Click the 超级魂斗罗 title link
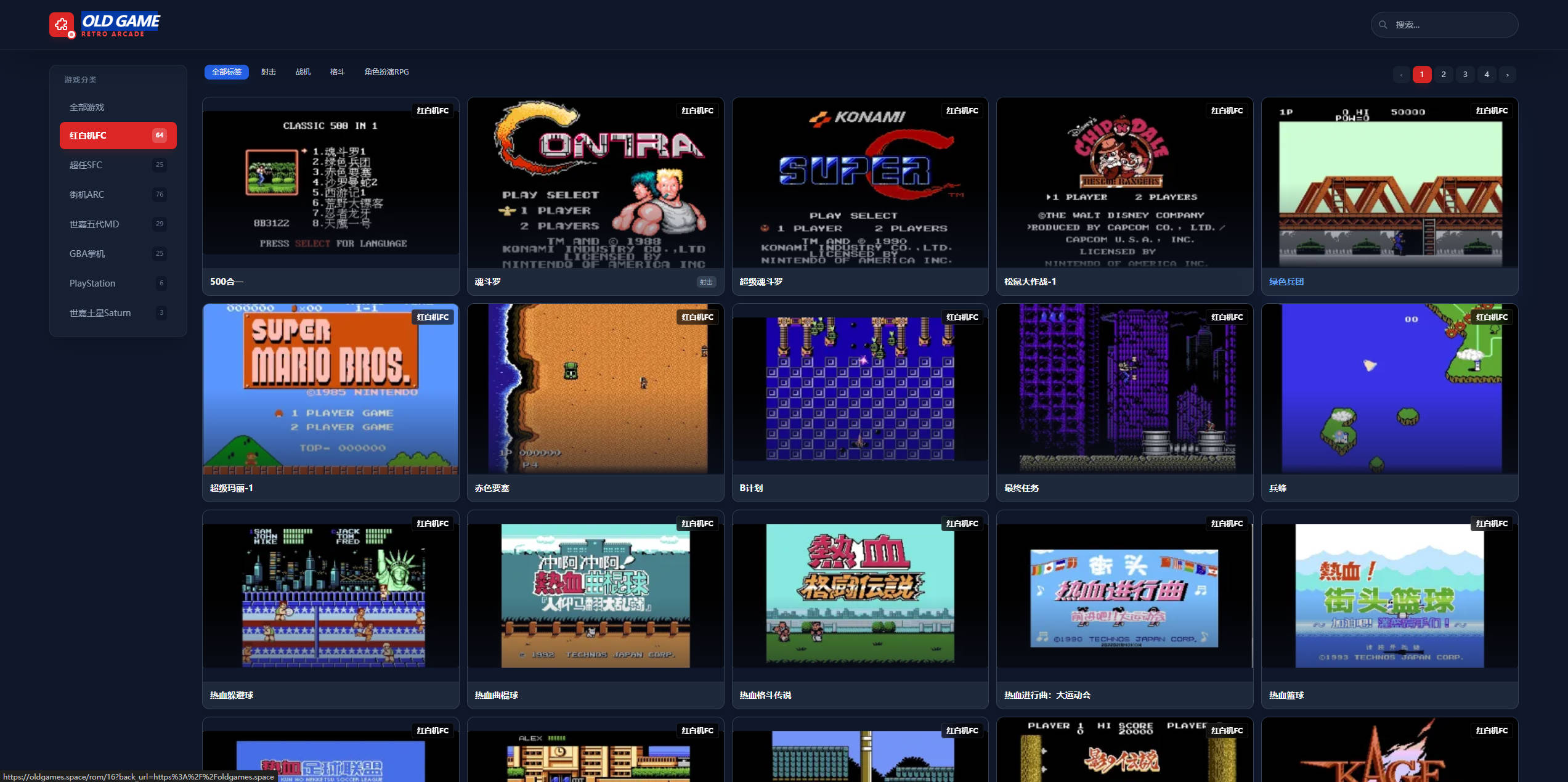This screenshot has width=1568, height=782. click(x=762, y=282)
